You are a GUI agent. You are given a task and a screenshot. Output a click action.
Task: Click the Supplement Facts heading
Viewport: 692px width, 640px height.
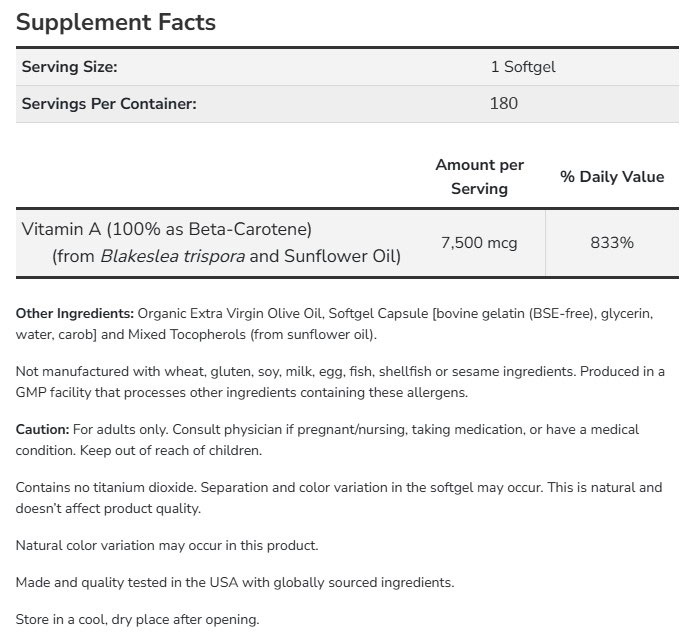coord(116,21)
